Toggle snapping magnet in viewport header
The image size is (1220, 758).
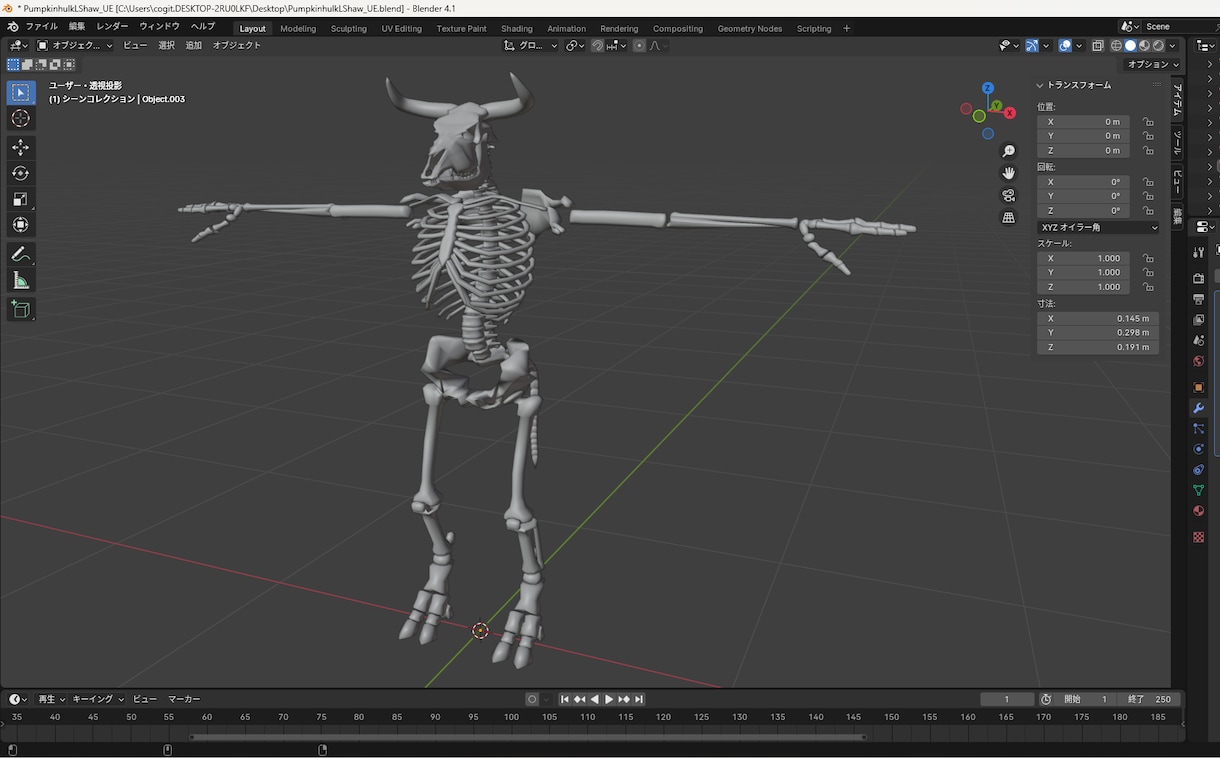pos(597,46)
